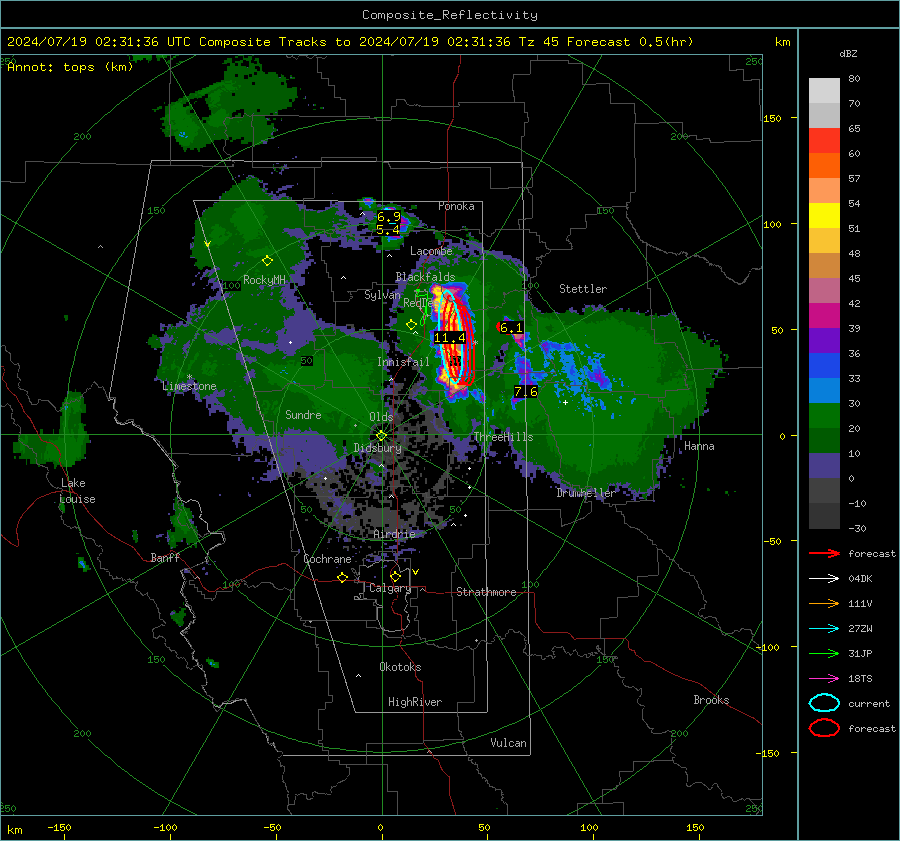
Task: Click the Lacombe town label
Action: coord(431,251)
